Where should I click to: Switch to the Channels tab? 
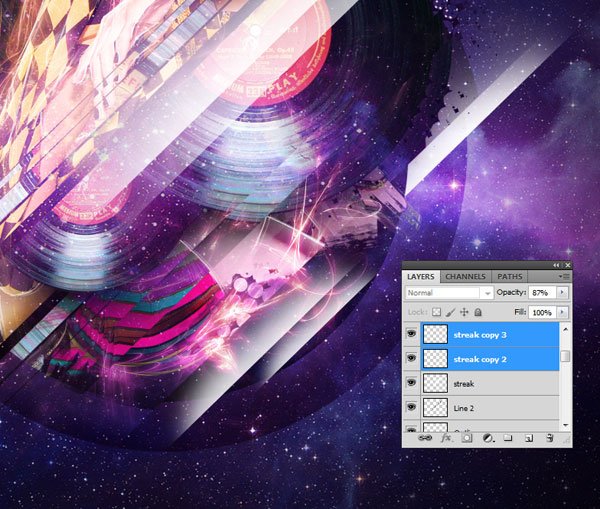coord(465,277)
